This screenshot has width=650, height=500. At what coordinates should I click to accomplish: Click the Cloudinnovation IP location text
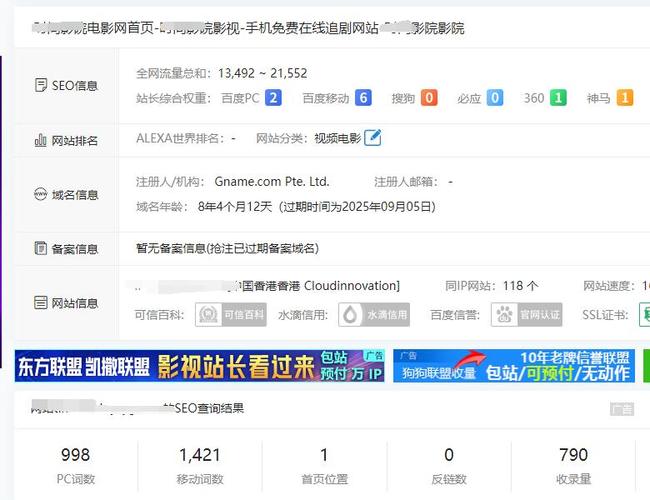[351, 286]
